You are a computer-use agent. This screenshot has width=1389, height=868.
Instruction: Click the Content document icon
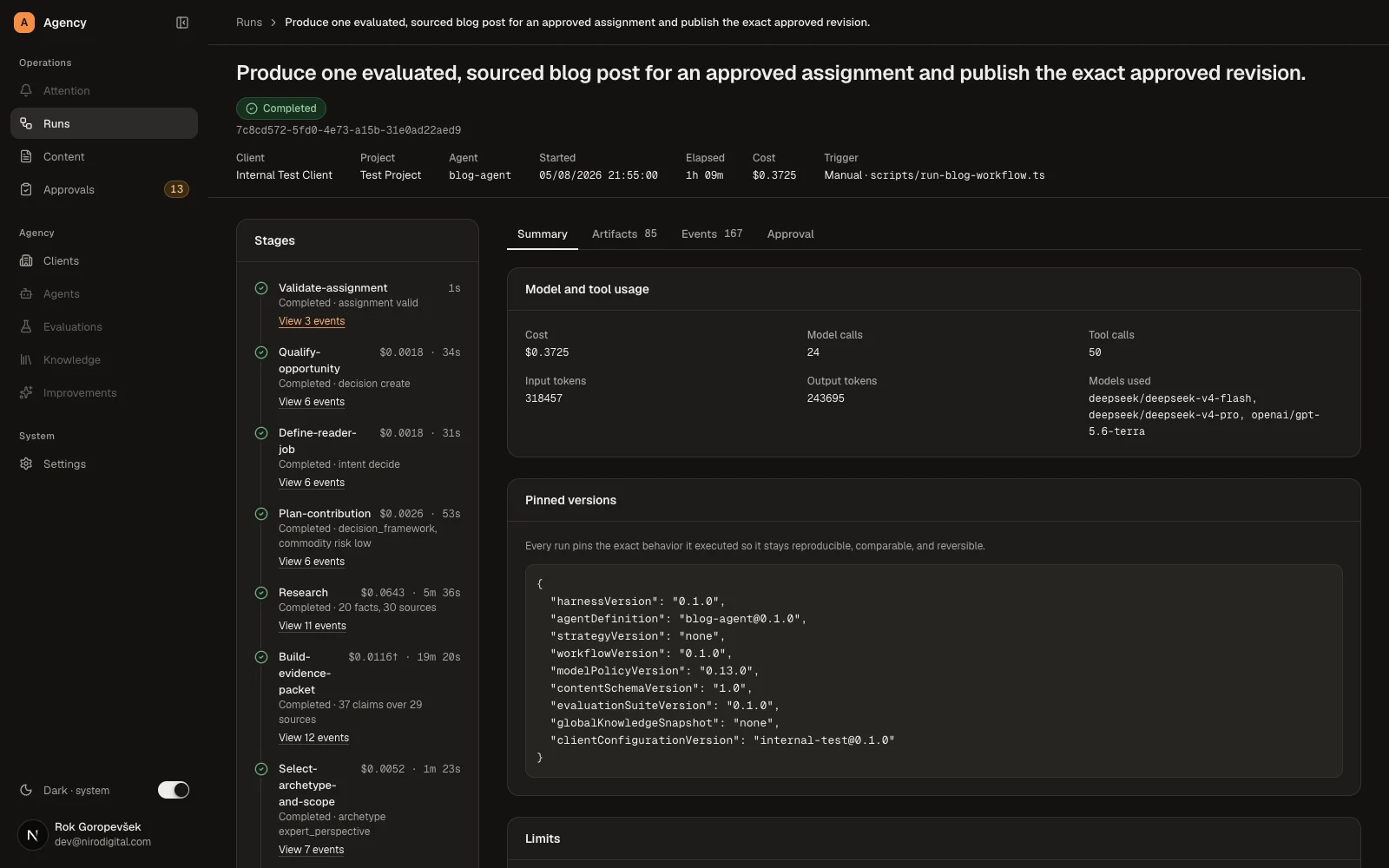[26, 156]
